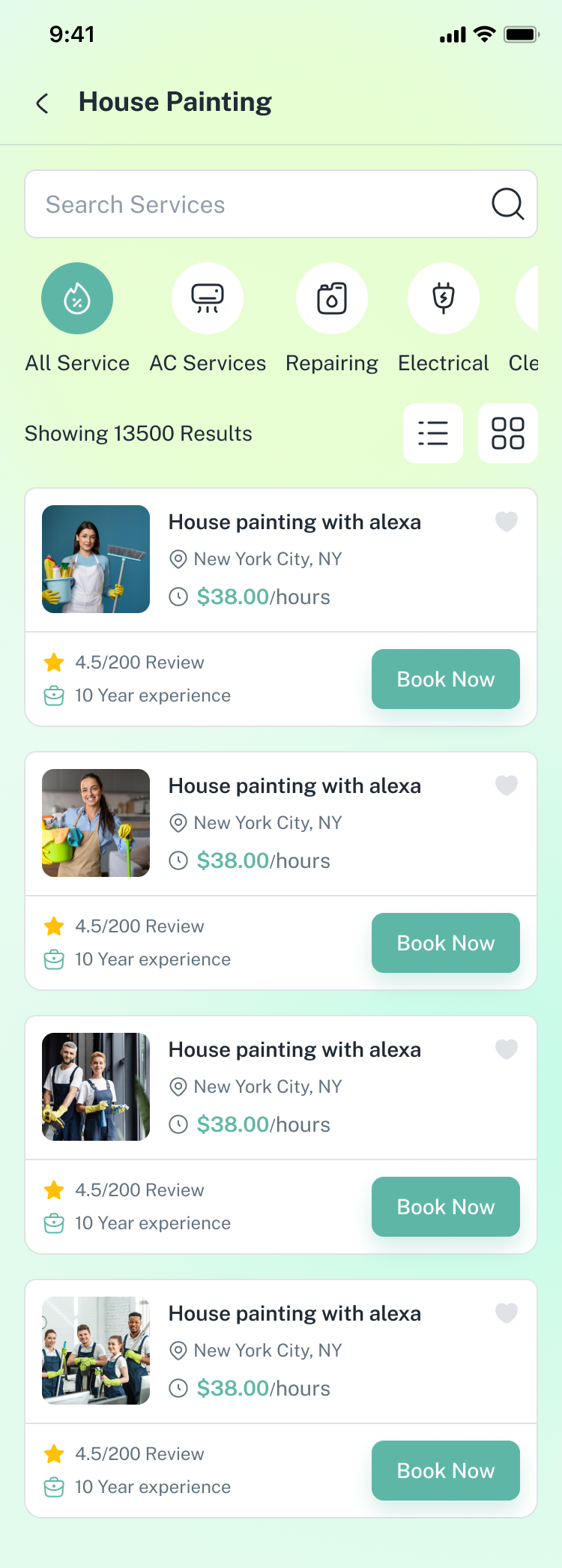Open the AC Services category icon
Screen dimensions: 562x1568
[208, 298]
